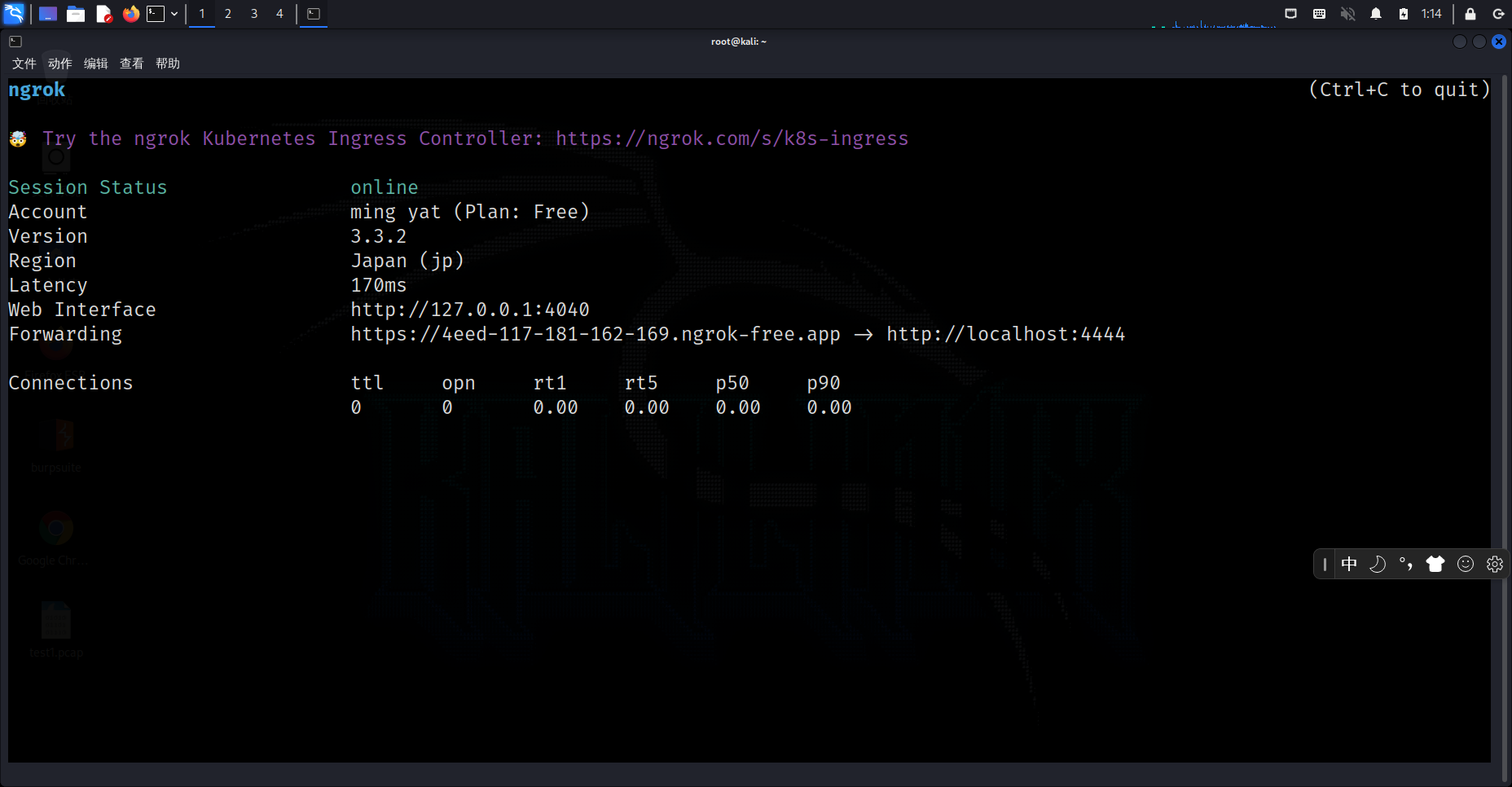
Task: Maximize the terminal window
Action: (1479, 42)
